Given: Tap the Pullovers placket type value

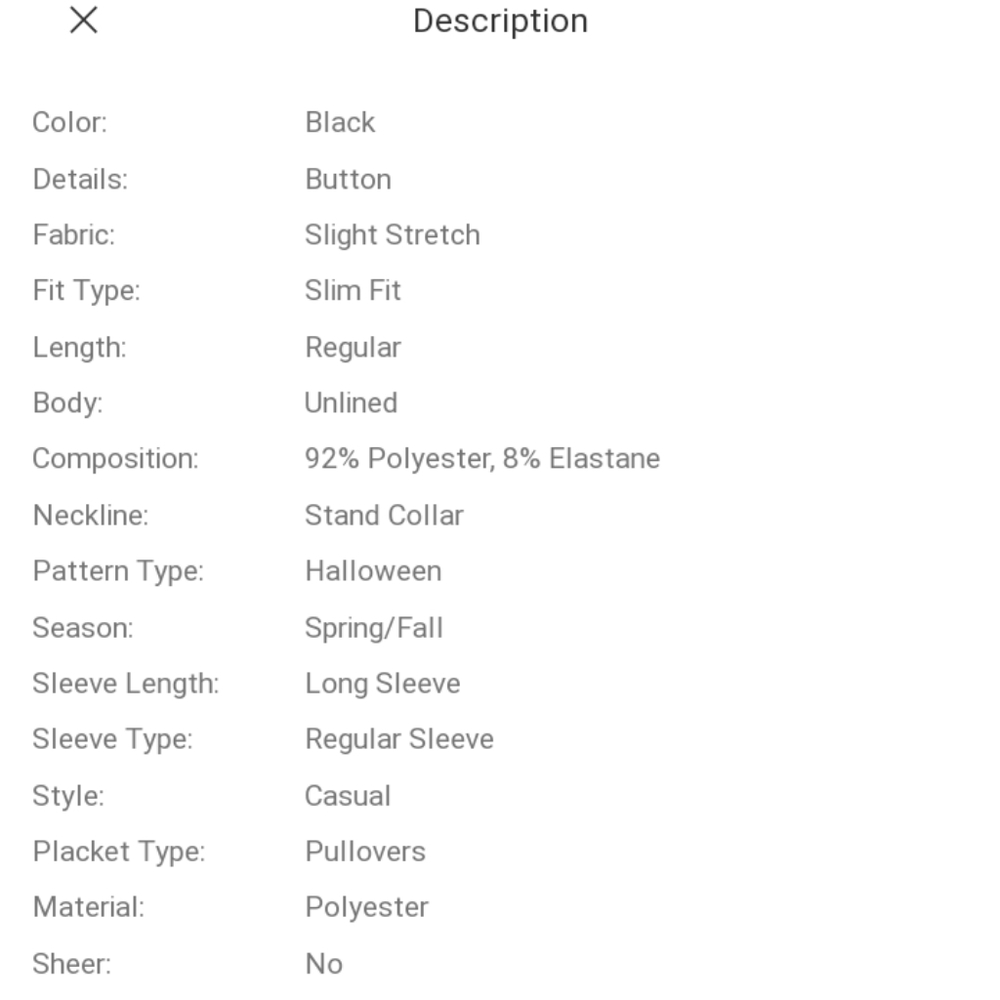Looking at the screenshot, I should pyautogui.click(x=365, y=852).
